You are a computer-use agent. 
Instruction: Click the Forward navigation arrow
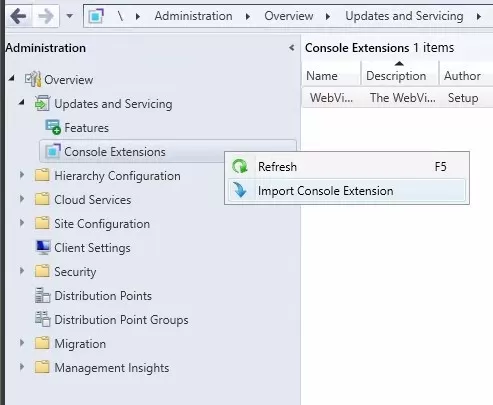(45, 16)
